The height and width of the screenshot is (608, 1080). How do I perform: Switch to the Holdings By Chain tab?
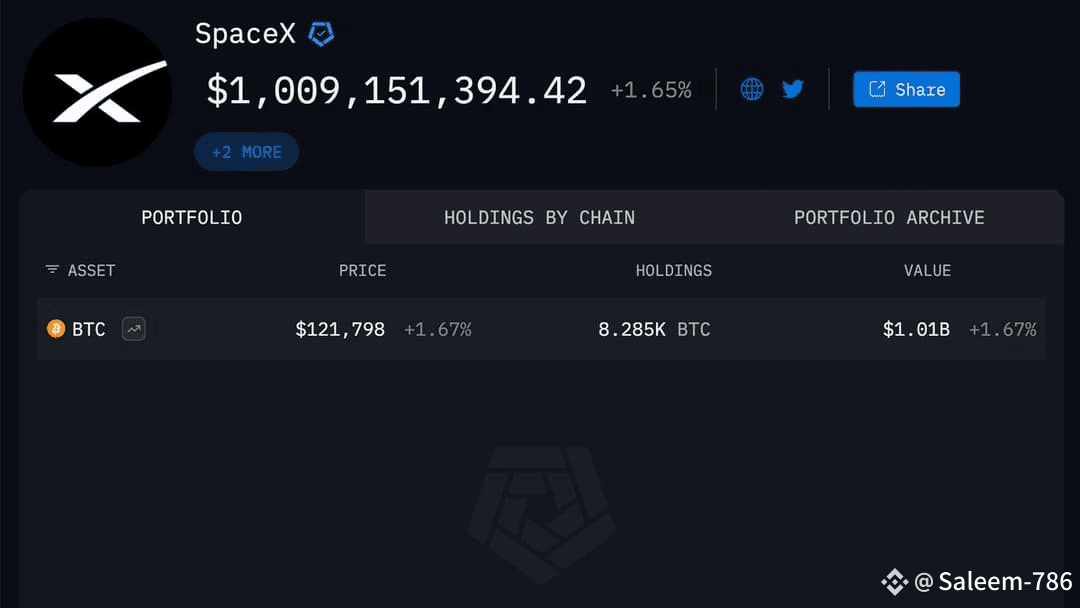pyautogui.click(x=539, y=218)
